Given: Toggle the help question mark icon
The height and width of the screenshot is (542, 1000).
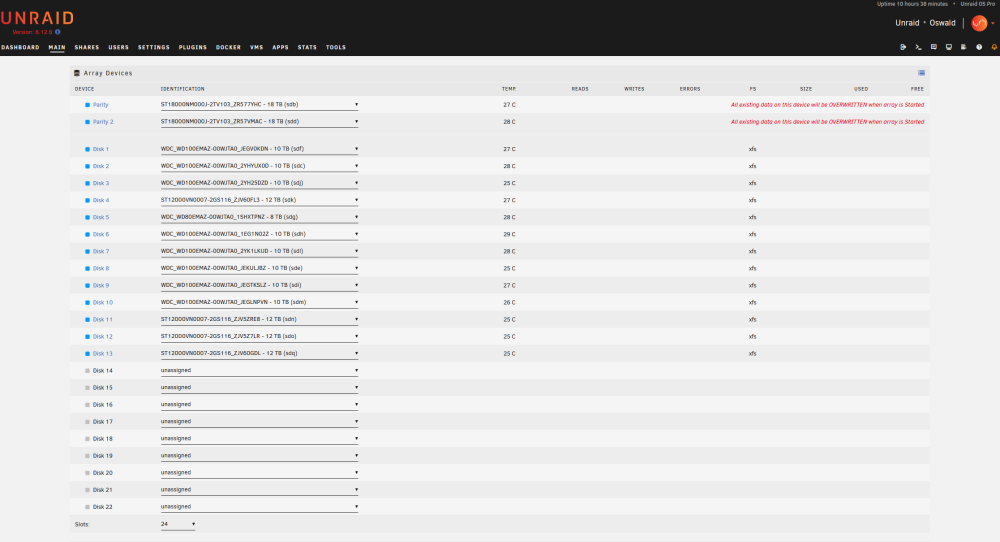Looking at the screenshot, I should point(979,47).
